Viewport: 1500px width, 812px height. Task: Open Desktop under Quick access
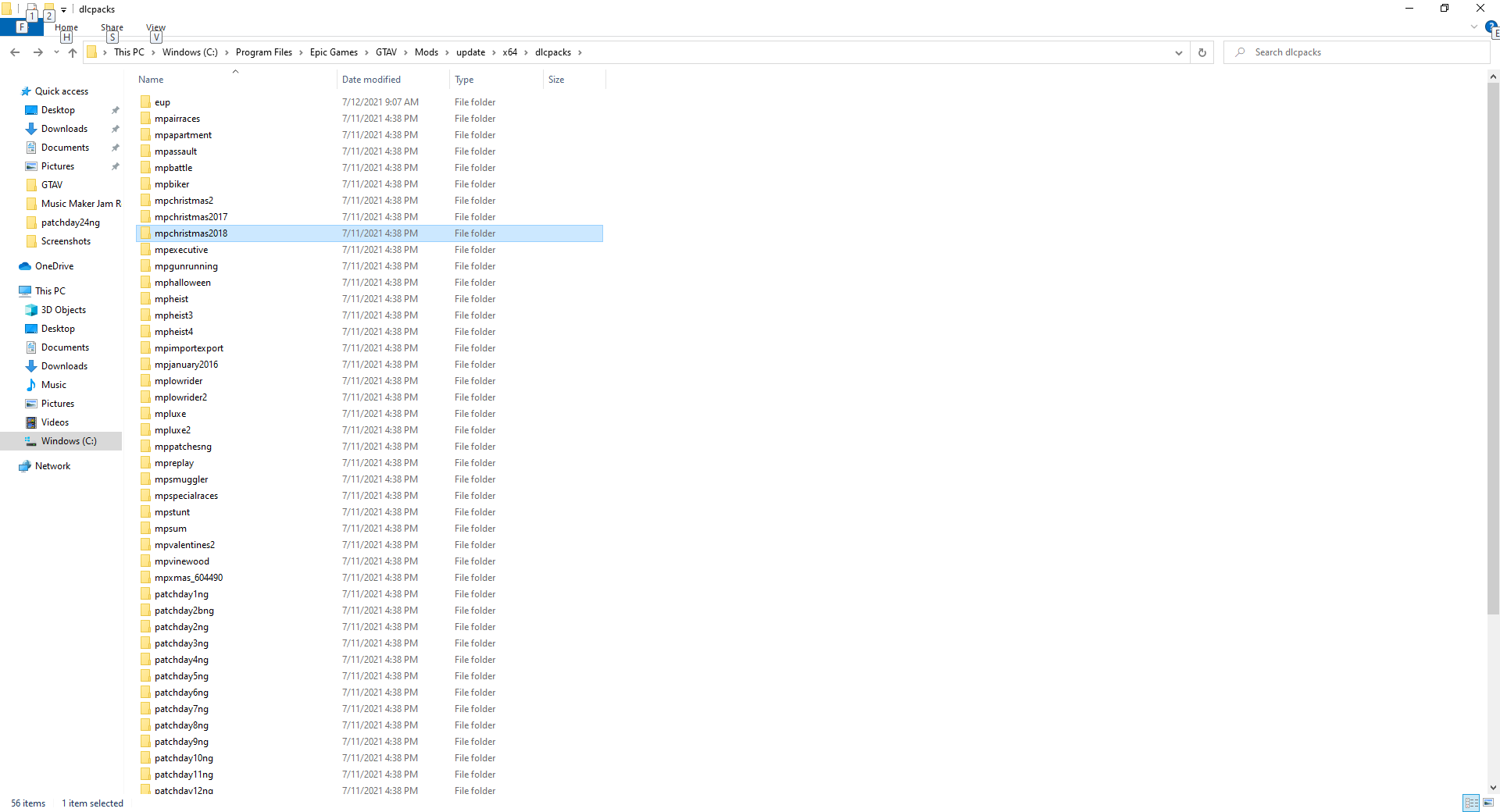58,110
